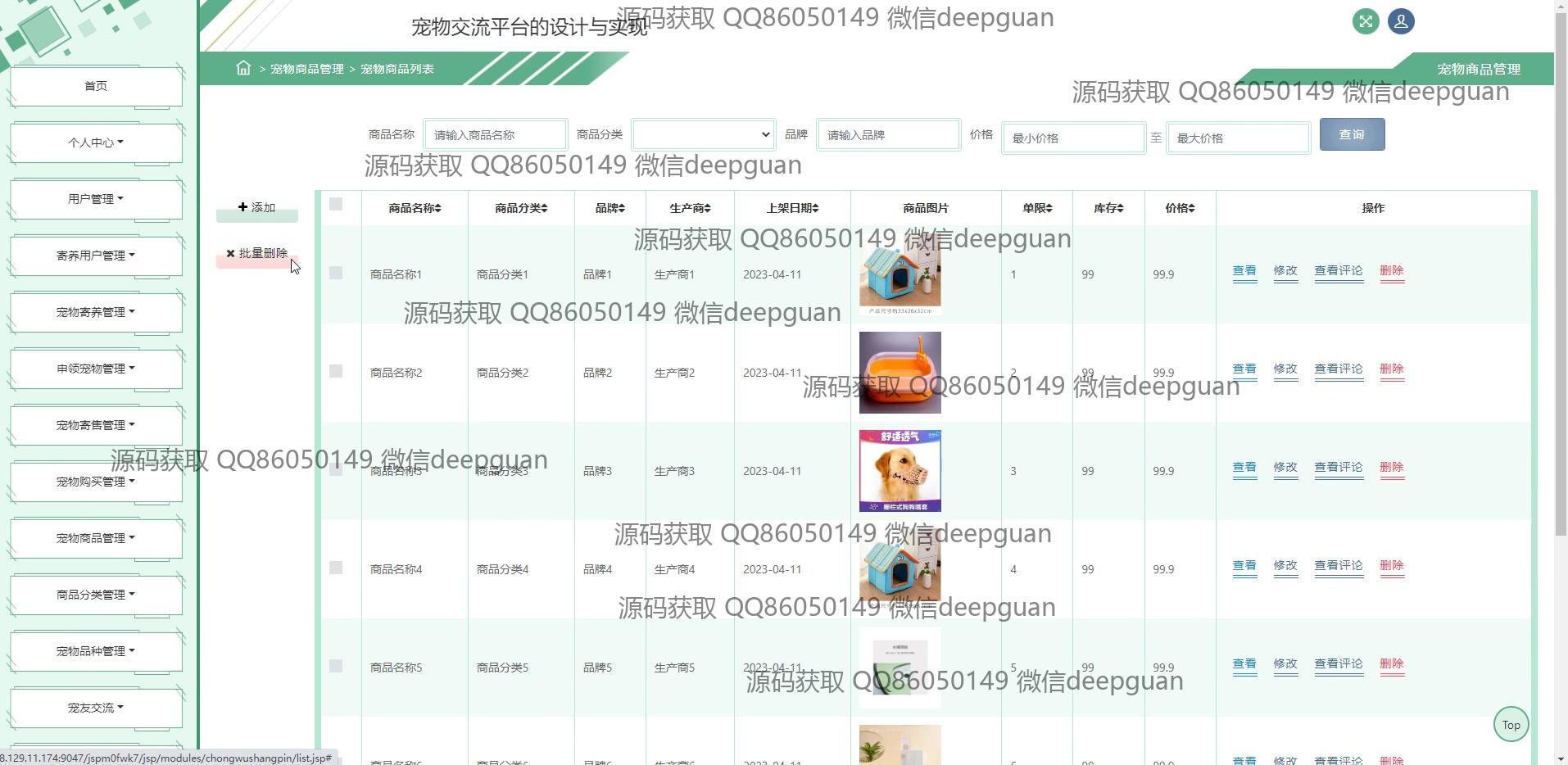
Task: Sort the table by 价格 column
Action: (1180, 209)
